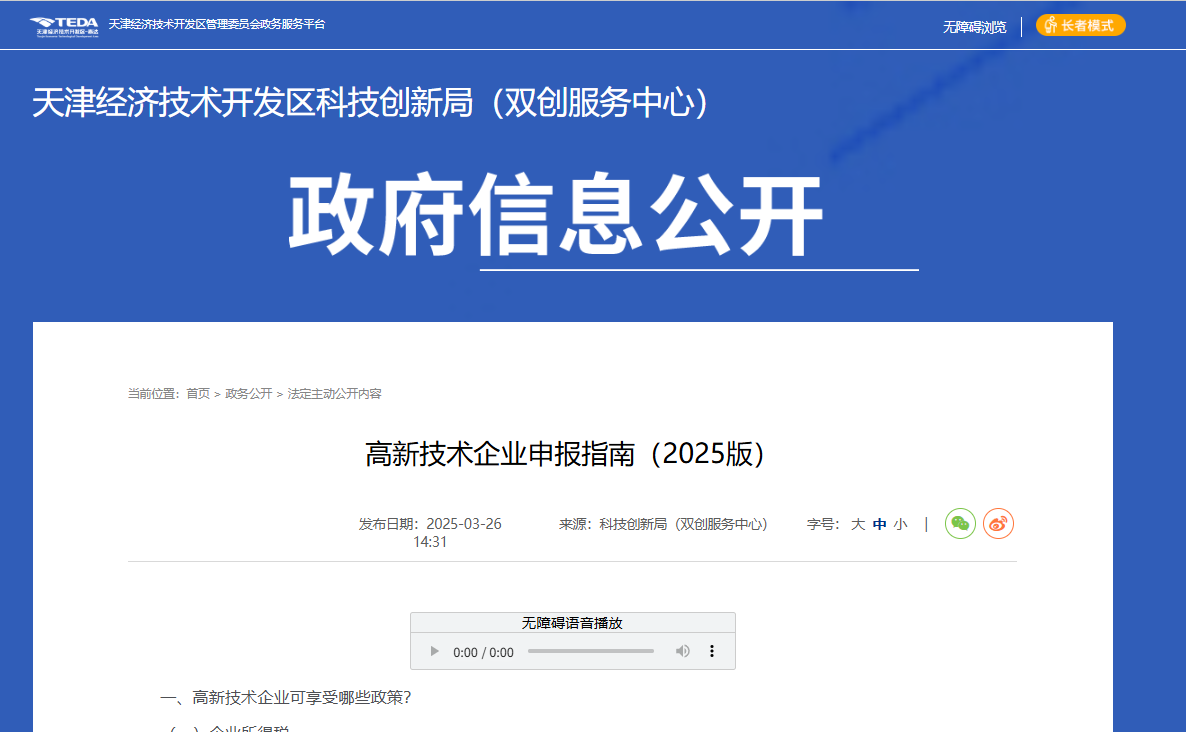Click the speaker icon in the audio player
This screenshot has width=1186, height=732.
[x=683, y=650]
